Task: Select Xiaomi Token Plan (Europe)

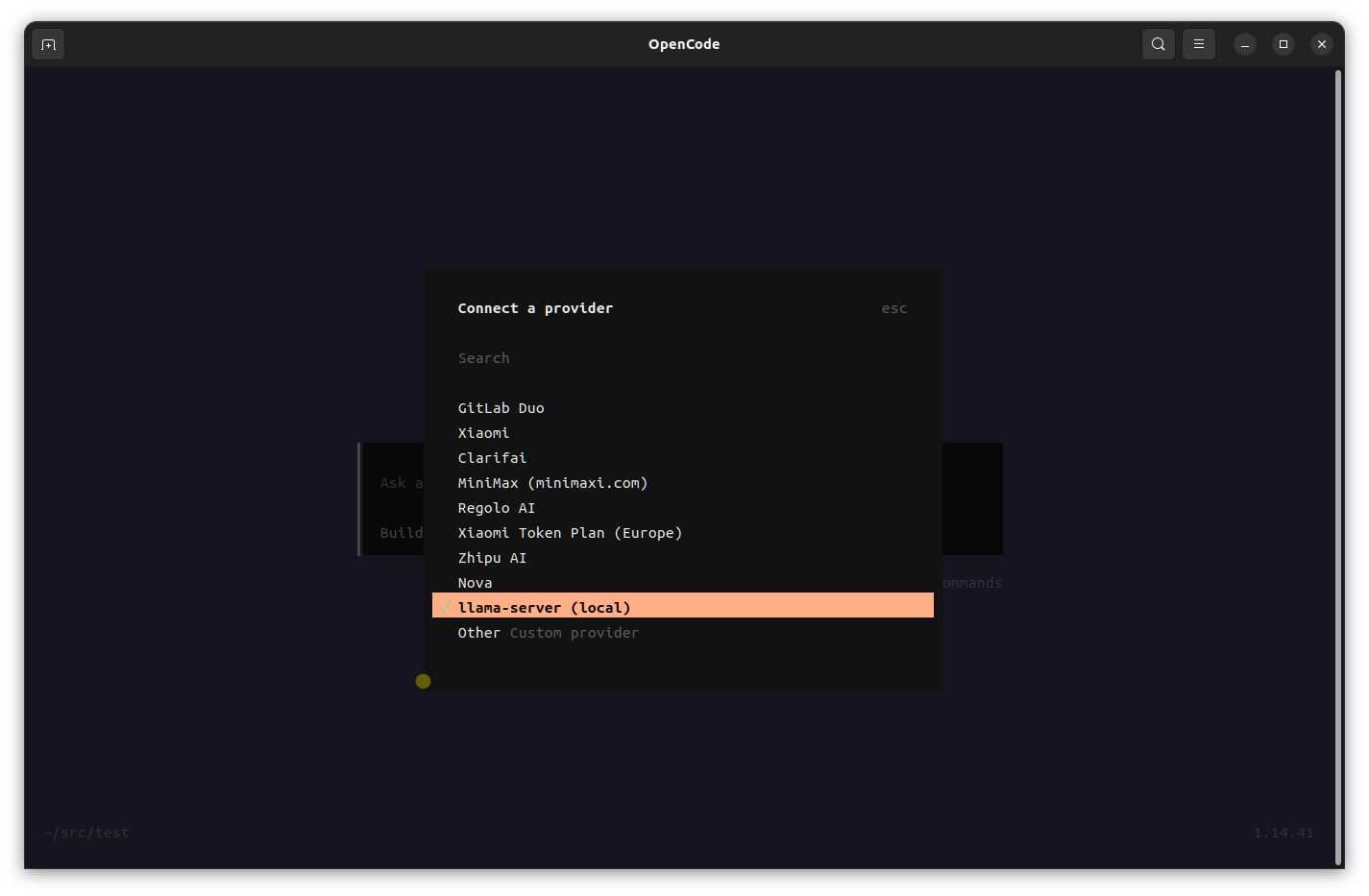Action: [x=682, y=533]
